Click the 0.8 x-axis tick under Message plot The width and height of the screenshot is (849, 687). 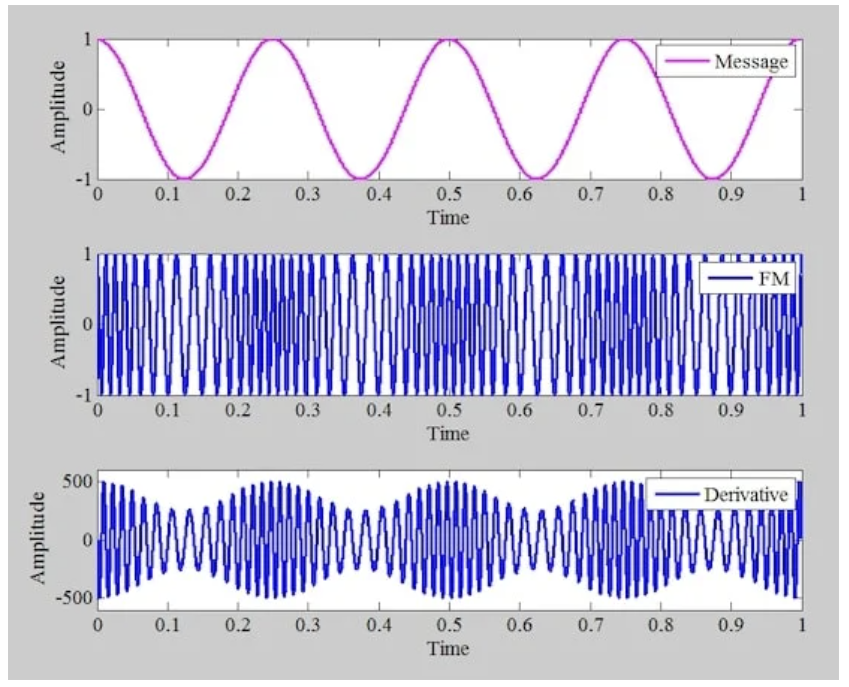pos(661,193)
